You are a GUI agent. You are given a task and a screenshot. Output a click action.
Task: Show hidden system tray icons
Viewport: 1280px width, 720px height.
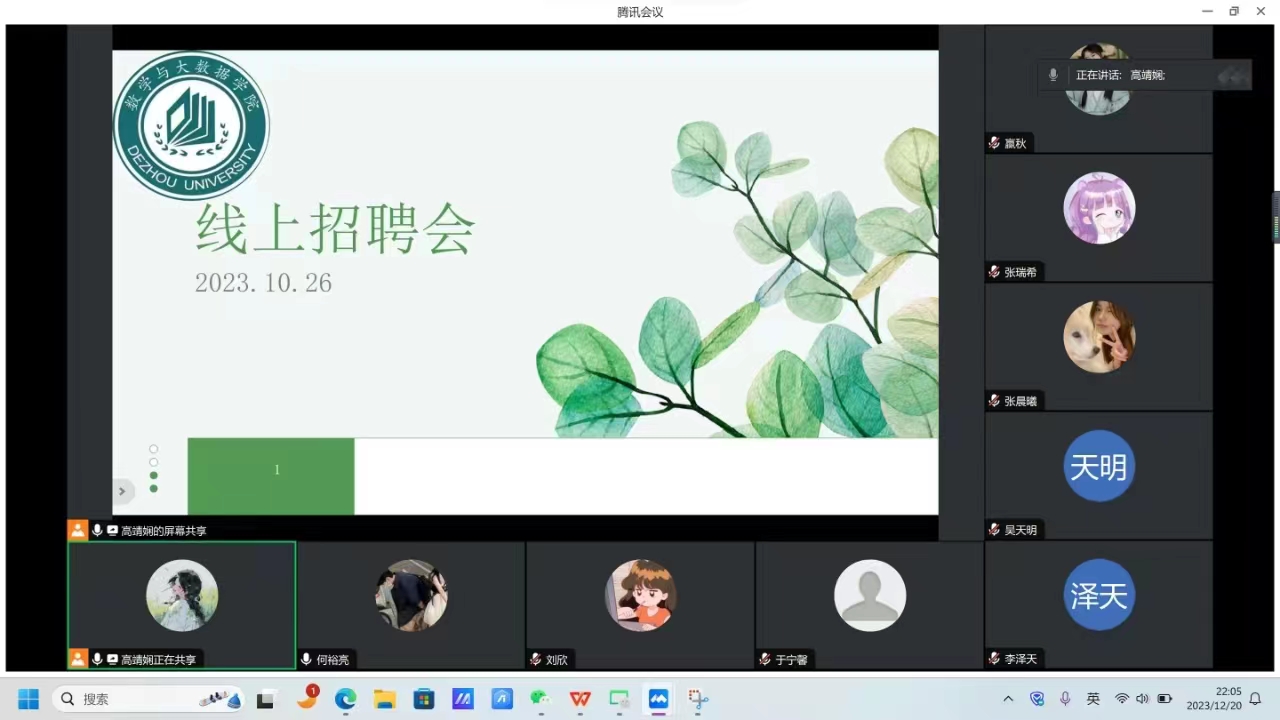(1008, 699)
